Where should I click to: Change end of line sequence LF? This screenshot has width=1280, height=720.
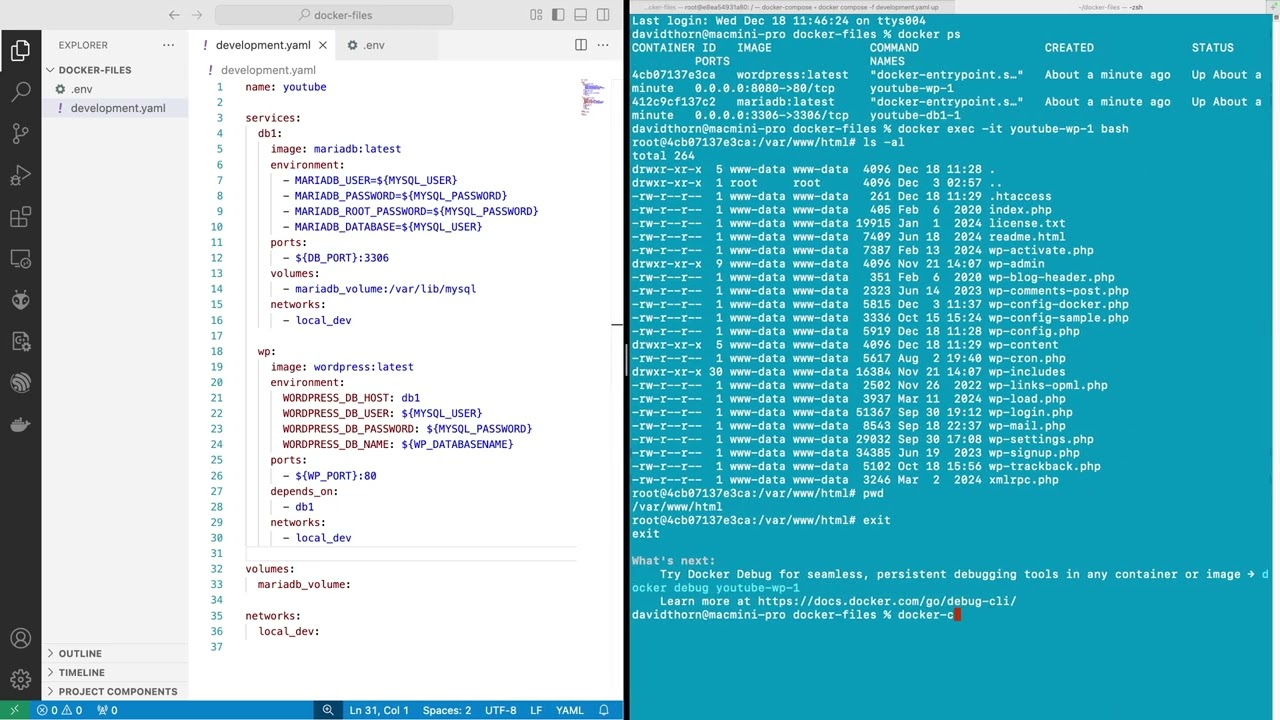point(536,710)
